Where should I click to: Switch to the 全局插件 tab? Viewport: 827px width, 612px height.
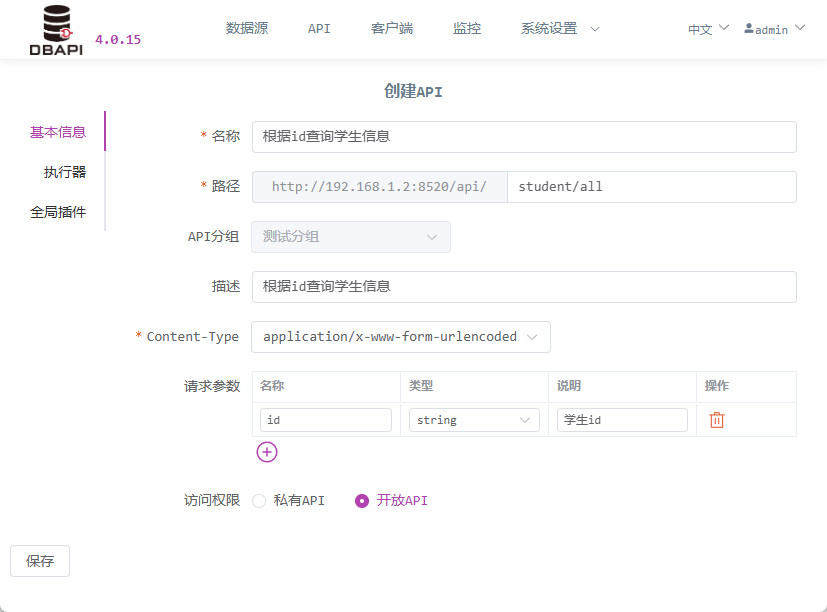(58, 212)
